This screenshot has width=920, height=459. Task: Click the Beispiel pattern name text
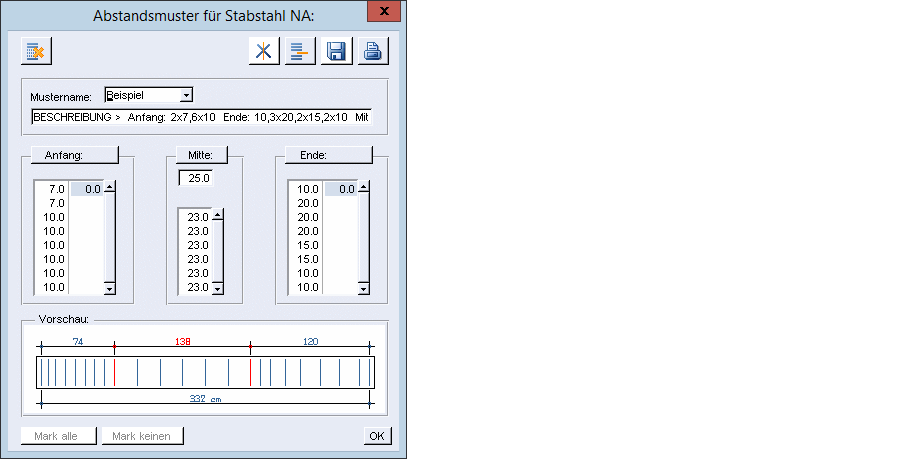pyautogui.click(x=125, y=95)
